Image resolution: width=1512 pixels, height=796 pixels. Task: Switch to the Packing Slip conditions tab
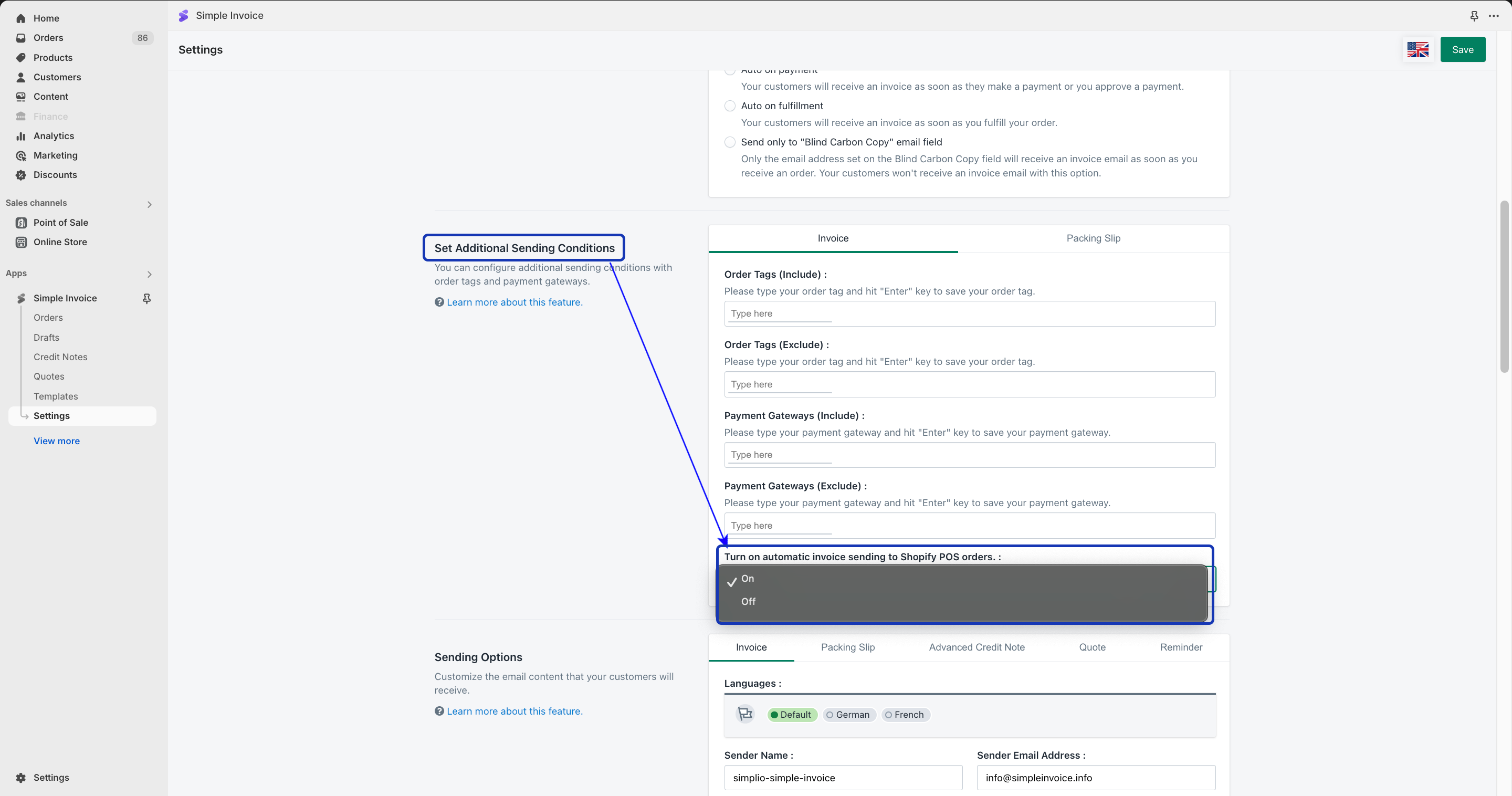tap(1093, 238)
